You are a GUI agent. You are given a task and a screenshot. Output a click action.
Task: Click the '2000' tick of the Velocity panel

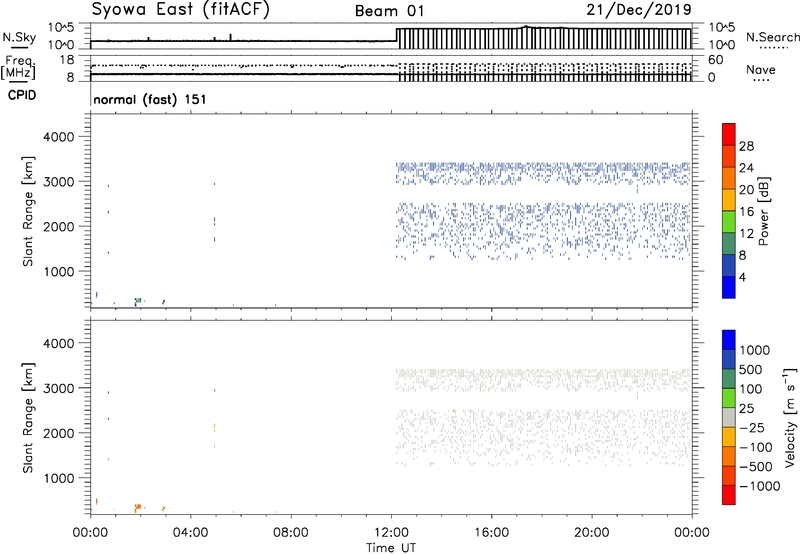[x=59, y=434]
